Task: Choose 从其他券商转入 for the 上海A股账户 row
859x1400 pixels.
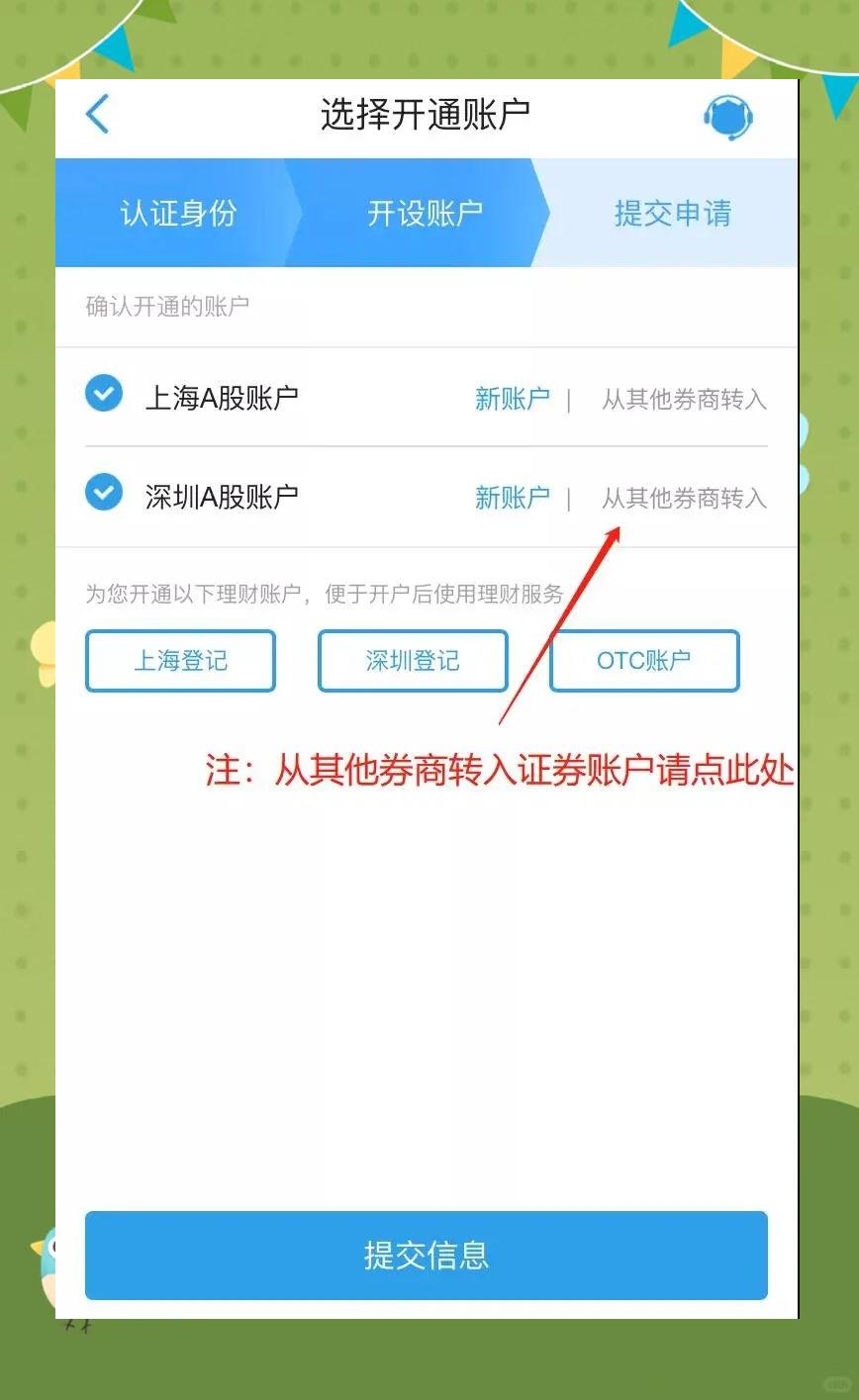Action: click(x=685, y=399)
